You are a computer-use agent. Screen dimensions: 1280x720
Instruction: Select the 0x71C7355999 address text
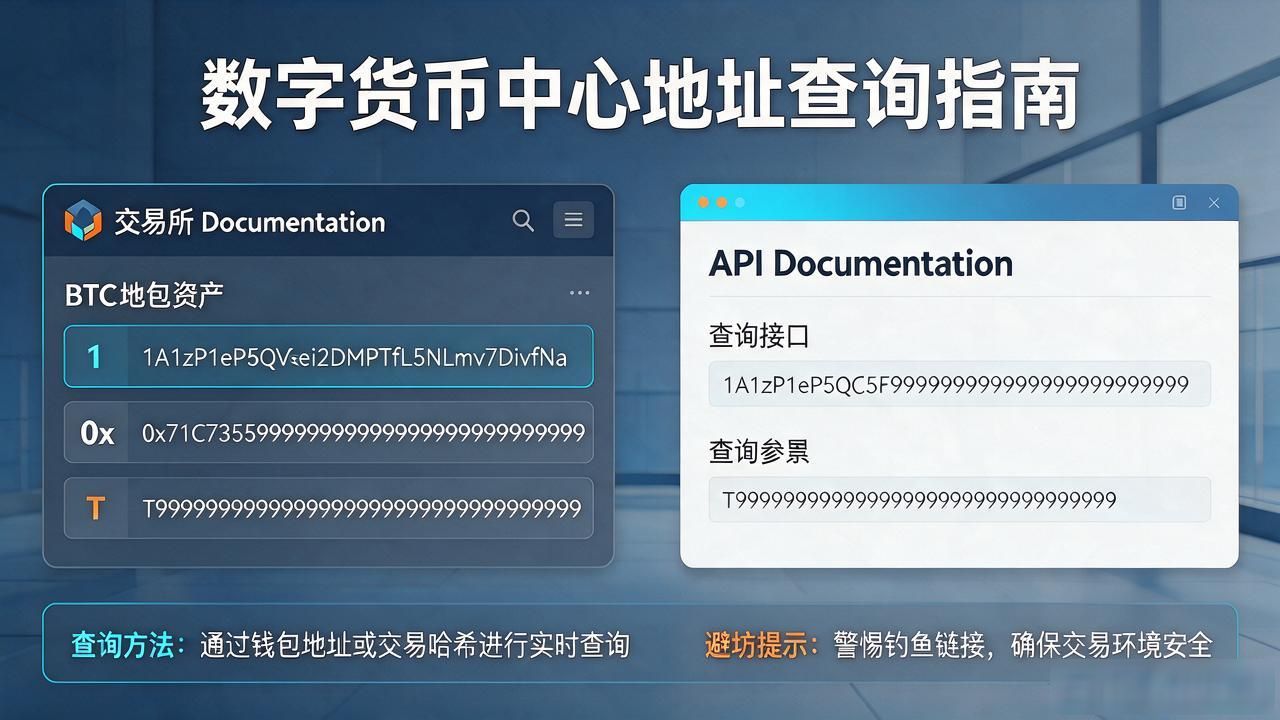click(363, 433)
